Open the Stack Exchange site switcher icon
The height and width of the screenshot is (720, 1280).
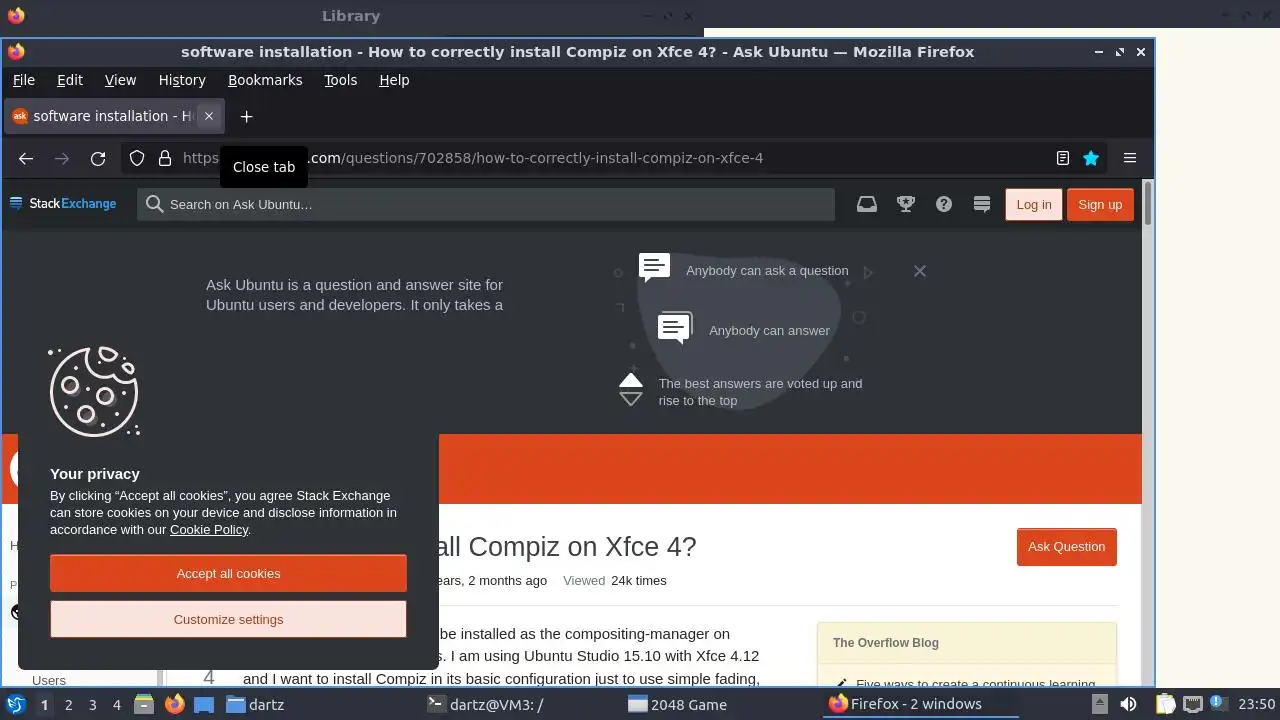(x=982, y=204)
